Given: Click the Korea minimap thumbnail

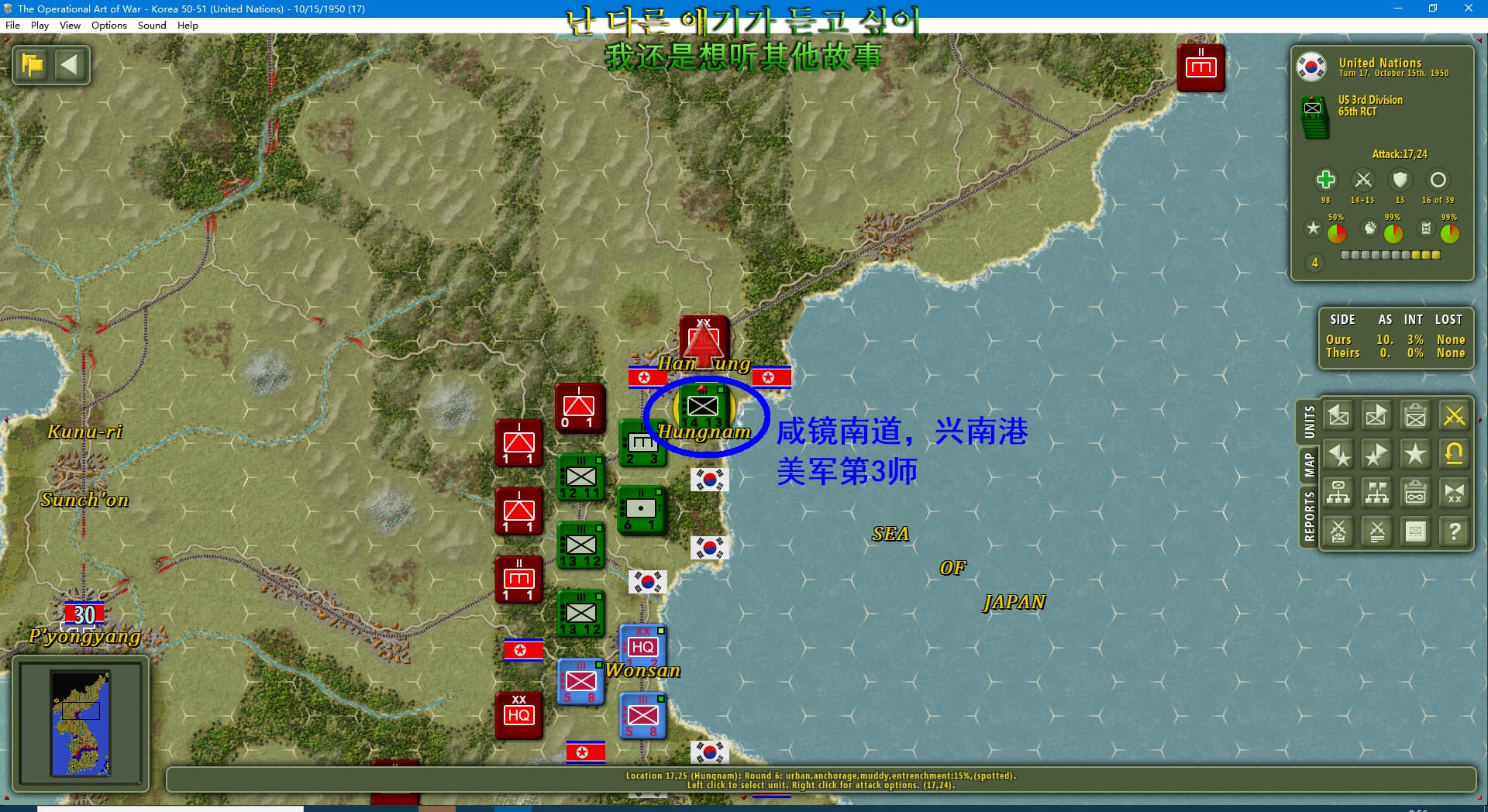Looking at the screenshot, I should 81,724.
